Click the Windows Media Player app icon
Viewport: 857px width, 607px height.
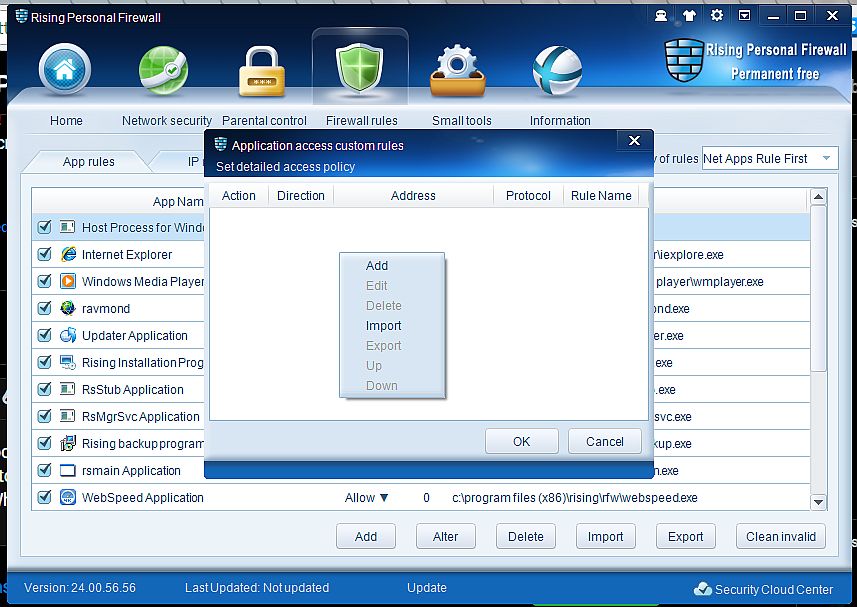(68, 281)
